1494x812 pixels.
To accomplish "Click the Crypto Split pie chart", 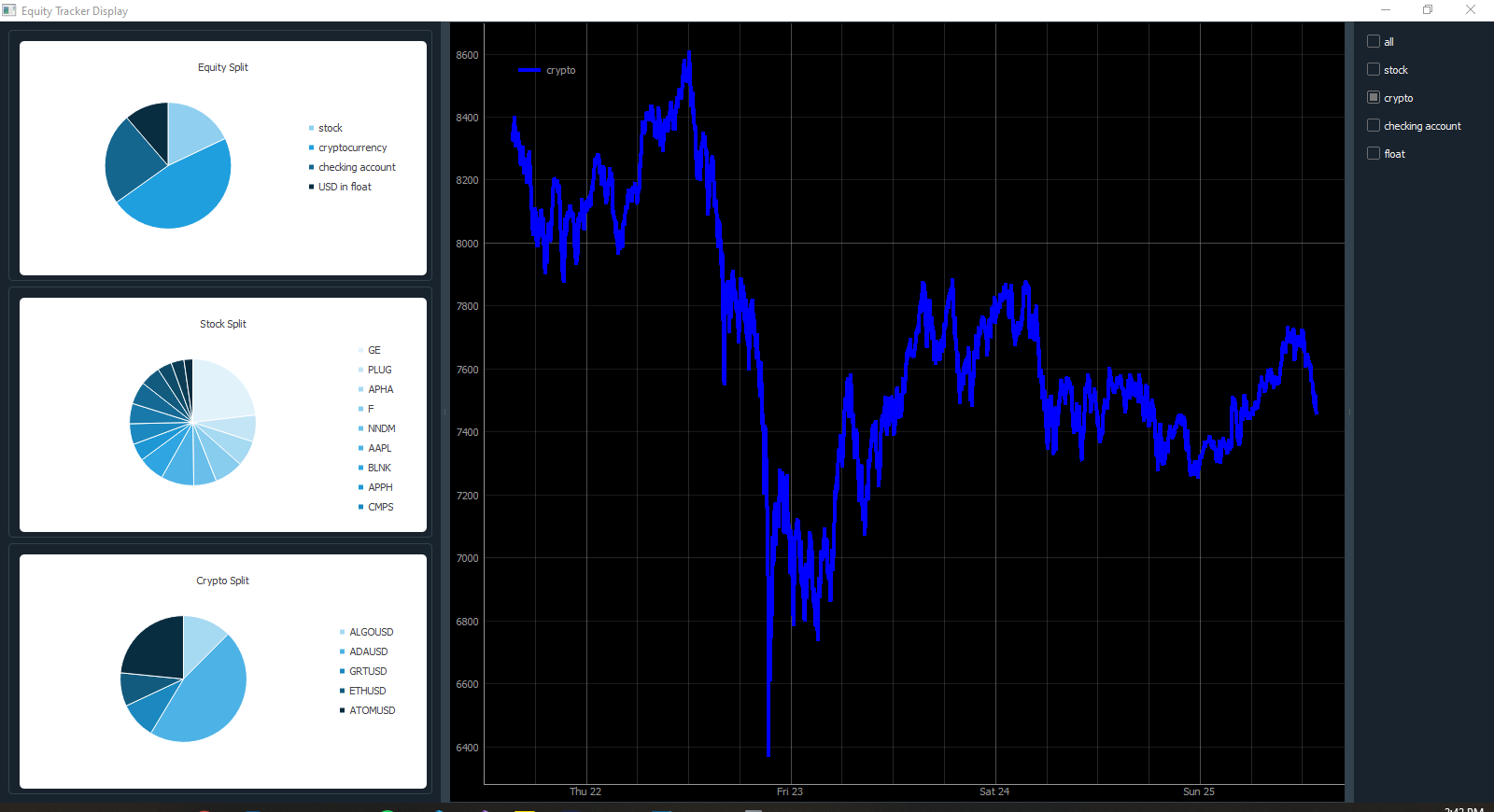I will (x=183, y=679).
